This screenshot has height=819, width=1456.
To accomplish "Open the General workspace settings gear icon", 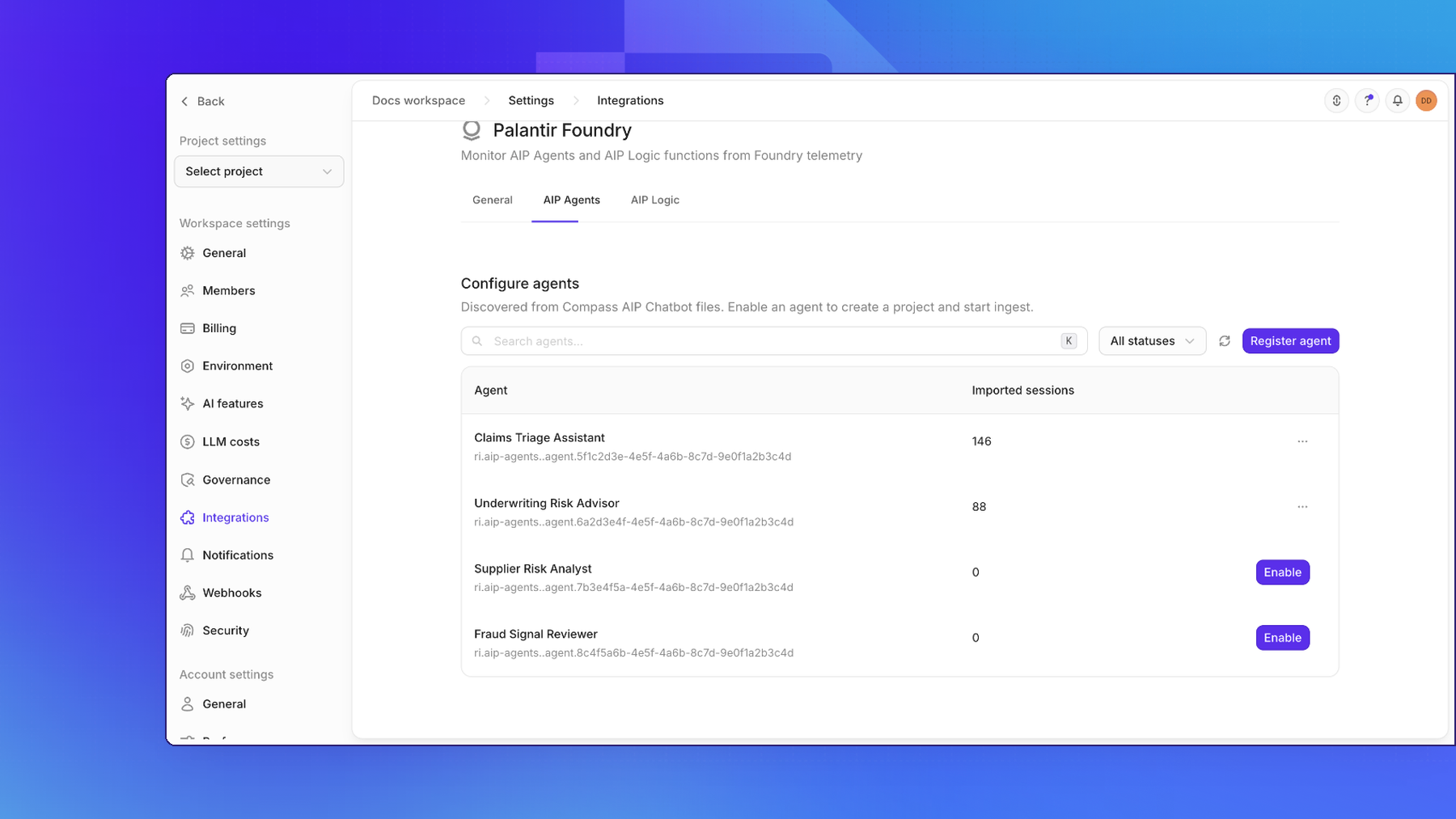I will click(188, 253).
